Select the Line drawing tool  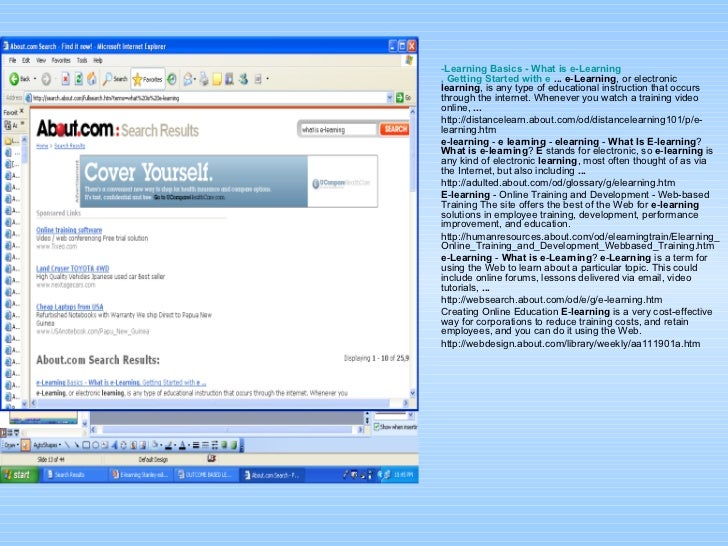pyautogui.click(x=67, y=445)
